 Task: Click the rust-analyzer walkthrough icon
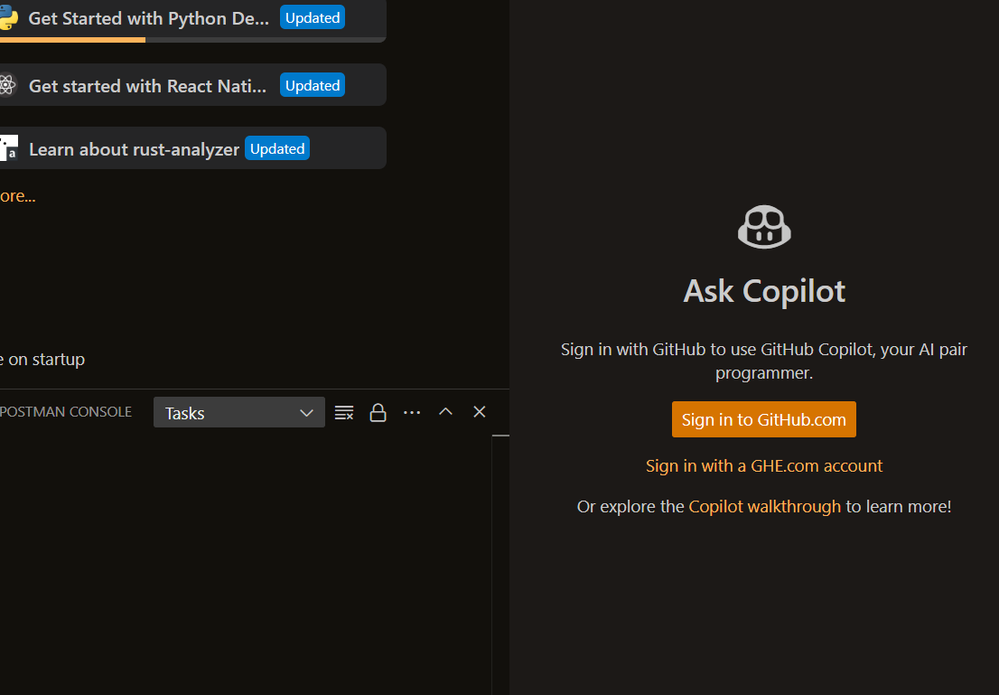coord(8,149)
